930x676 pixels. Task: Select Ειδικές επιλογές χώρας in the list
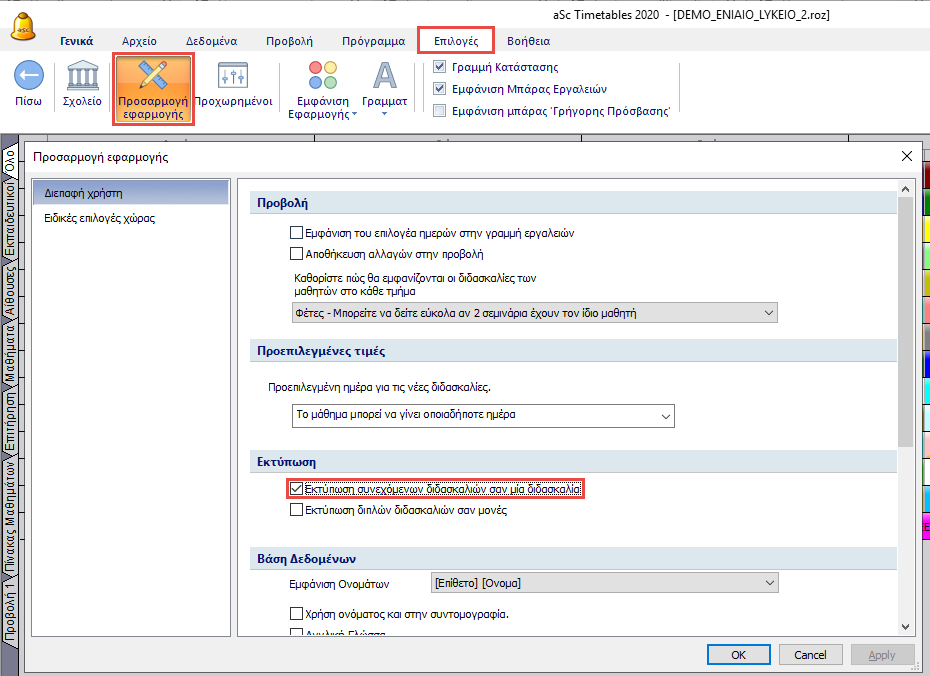click(99, 217)
